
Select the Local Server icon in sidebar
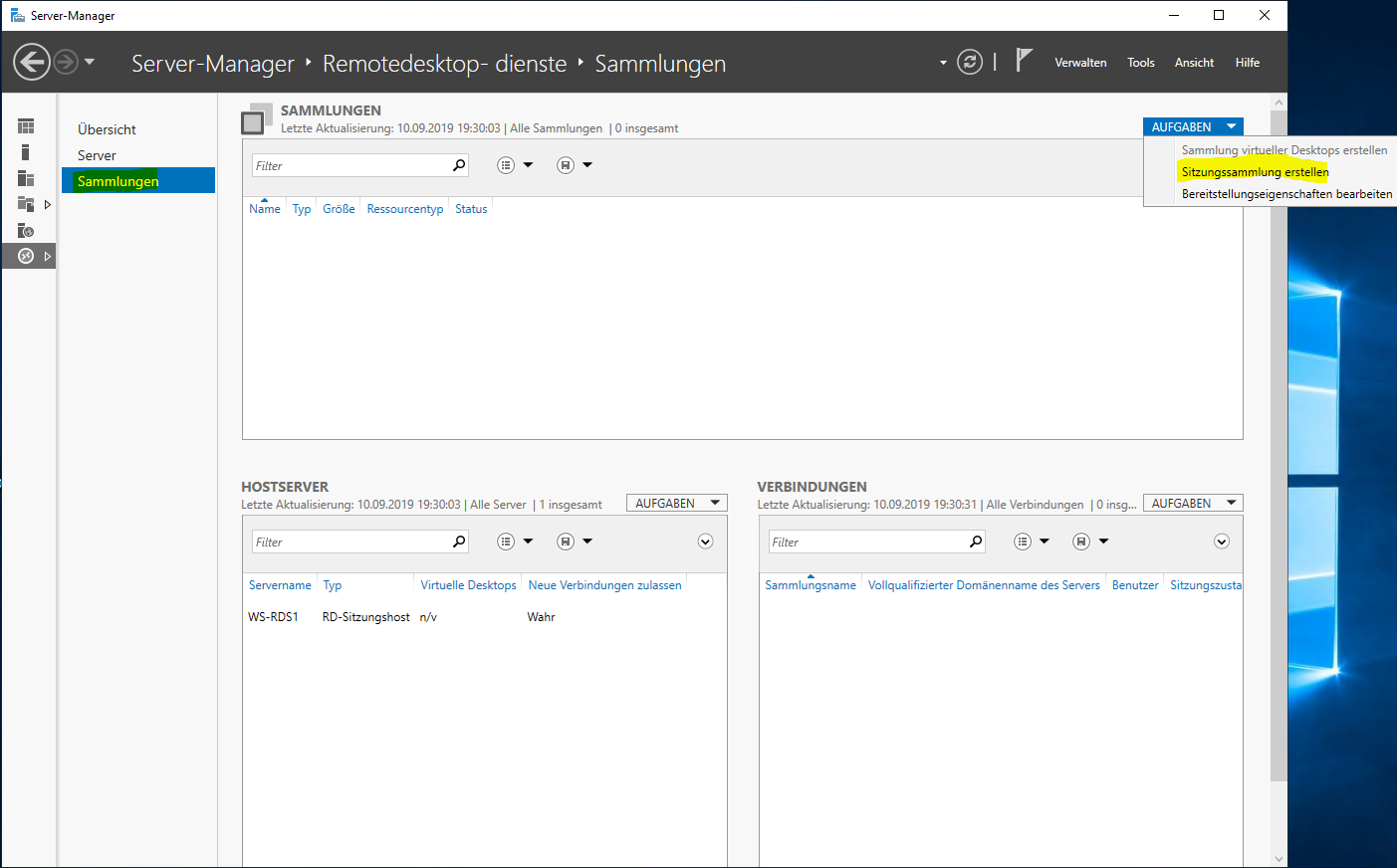25,152
